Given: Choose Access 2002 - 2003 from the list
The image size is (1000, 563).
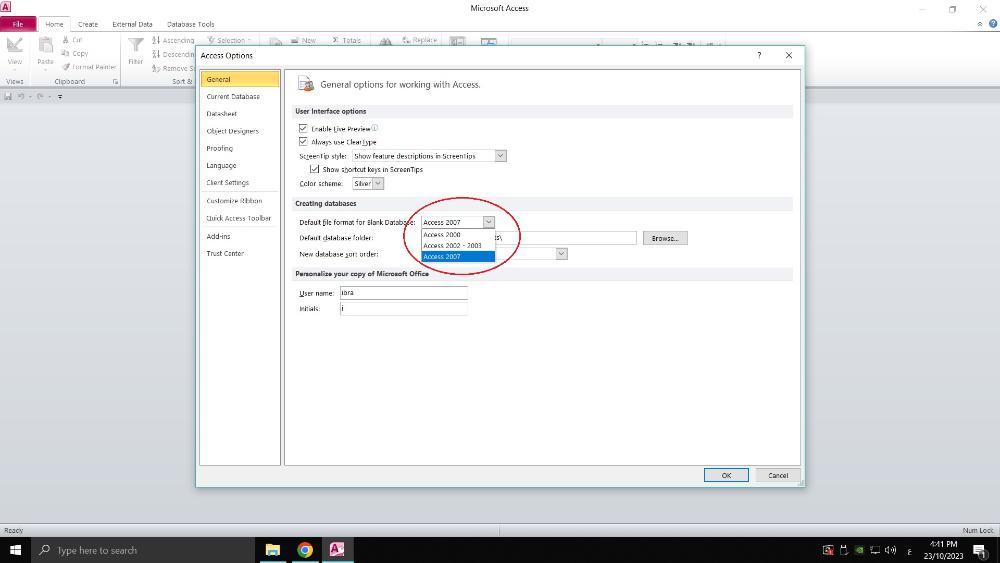Looking at the screenshot, I should (x=458, y=245).
